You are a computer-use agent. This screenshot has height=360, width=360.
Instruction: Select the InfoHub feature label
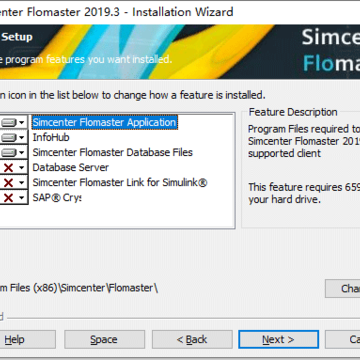[x=51, y=137]
